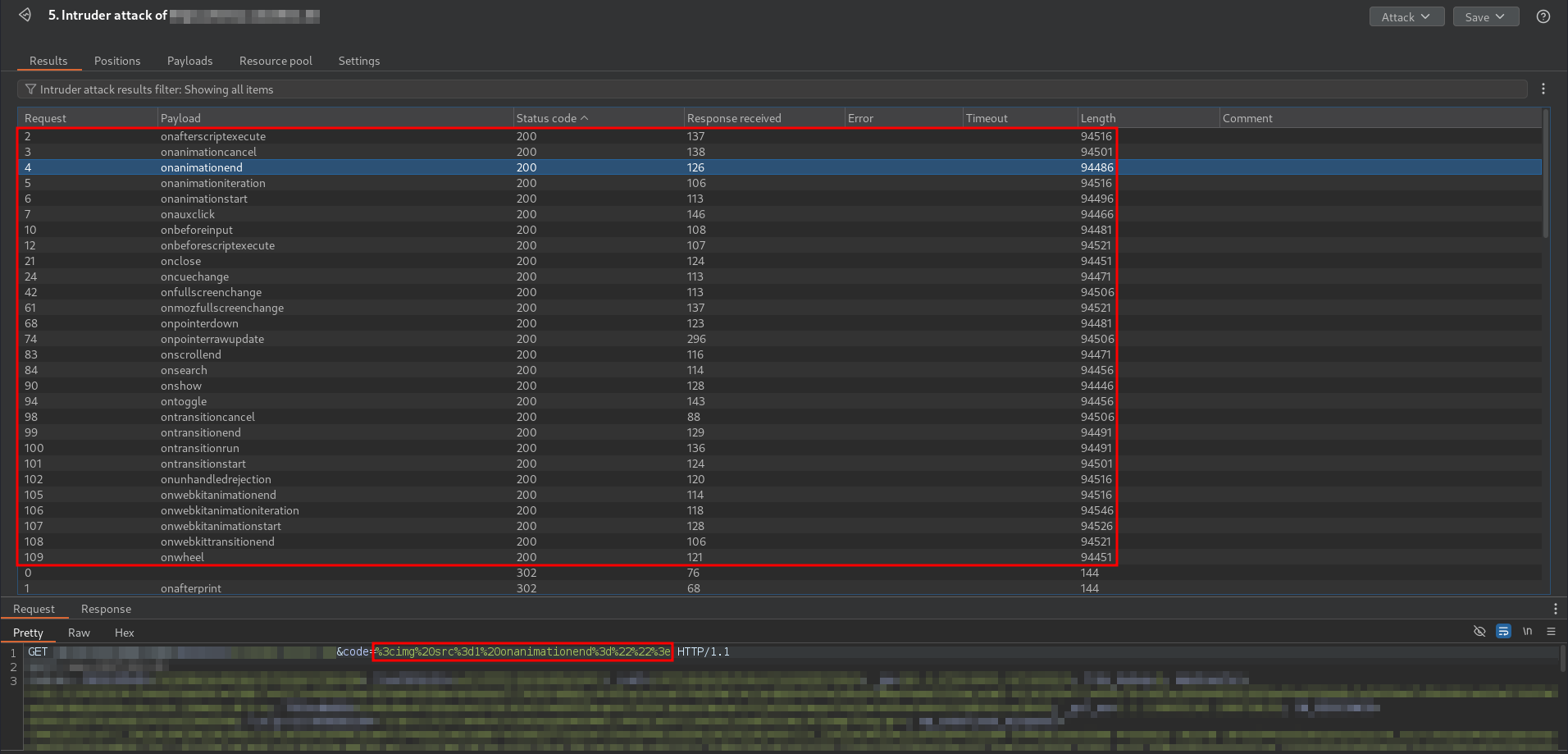Open the message editor hamburger menu
Viewport: 1568px width, 754px height.
click(x=1551, y=631)
